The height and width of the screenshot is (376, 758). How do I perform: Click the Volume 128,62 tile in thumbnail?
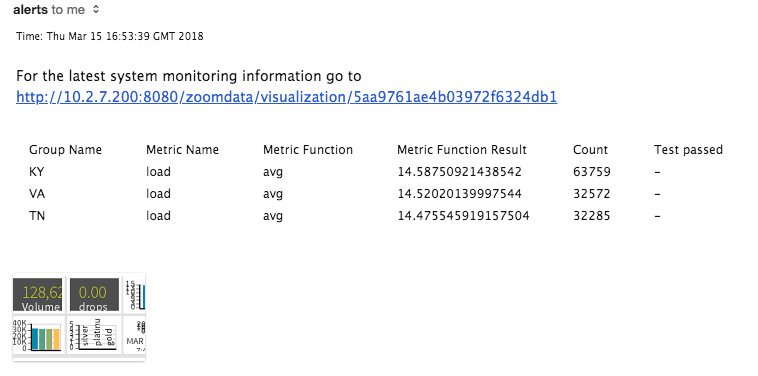point(38,294)
